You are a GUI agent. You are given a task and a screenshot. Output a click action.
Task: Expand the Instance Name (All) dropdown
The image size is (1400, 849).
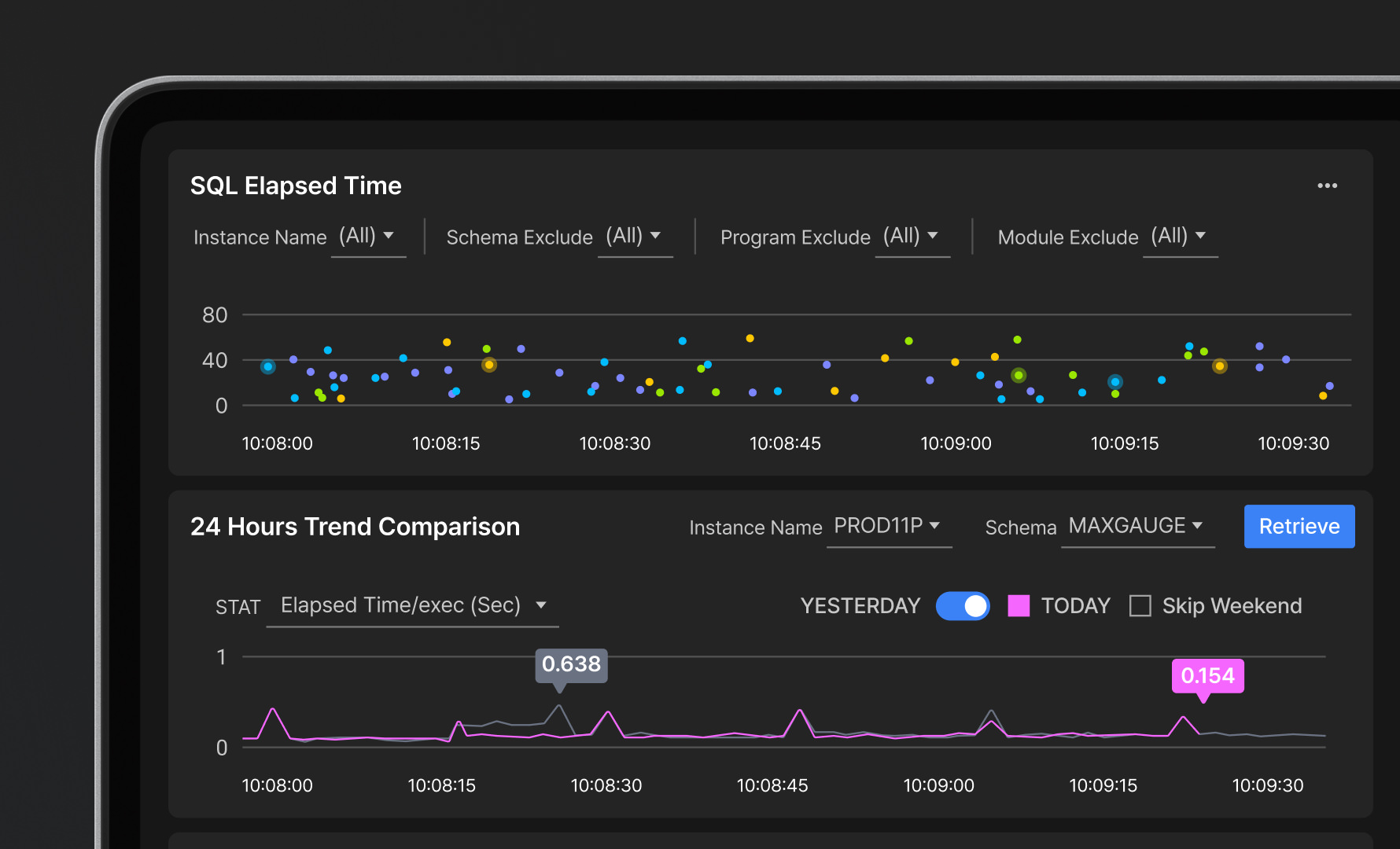tap(367, 236)
